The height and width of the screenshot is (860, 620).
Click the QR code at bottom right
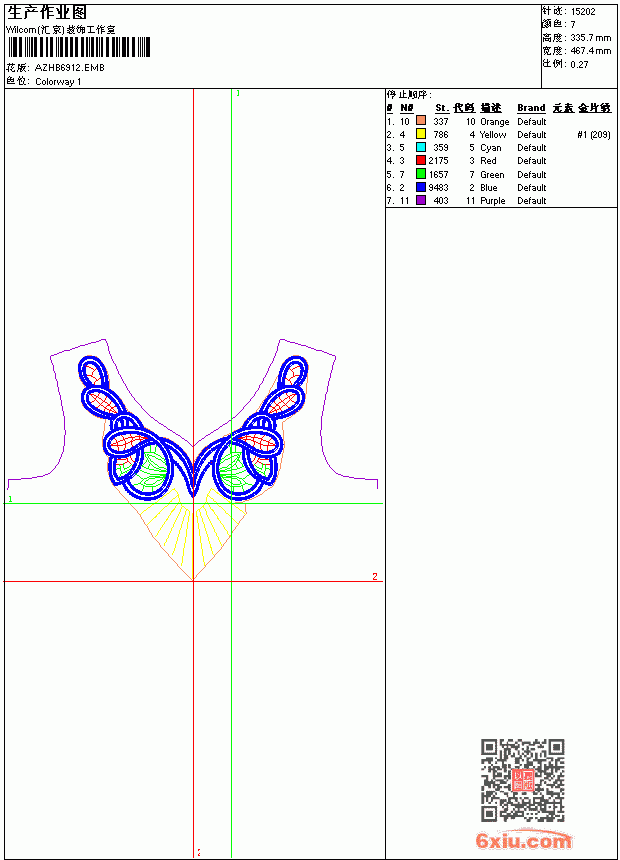pyautogui.click(x=523, y=780)
